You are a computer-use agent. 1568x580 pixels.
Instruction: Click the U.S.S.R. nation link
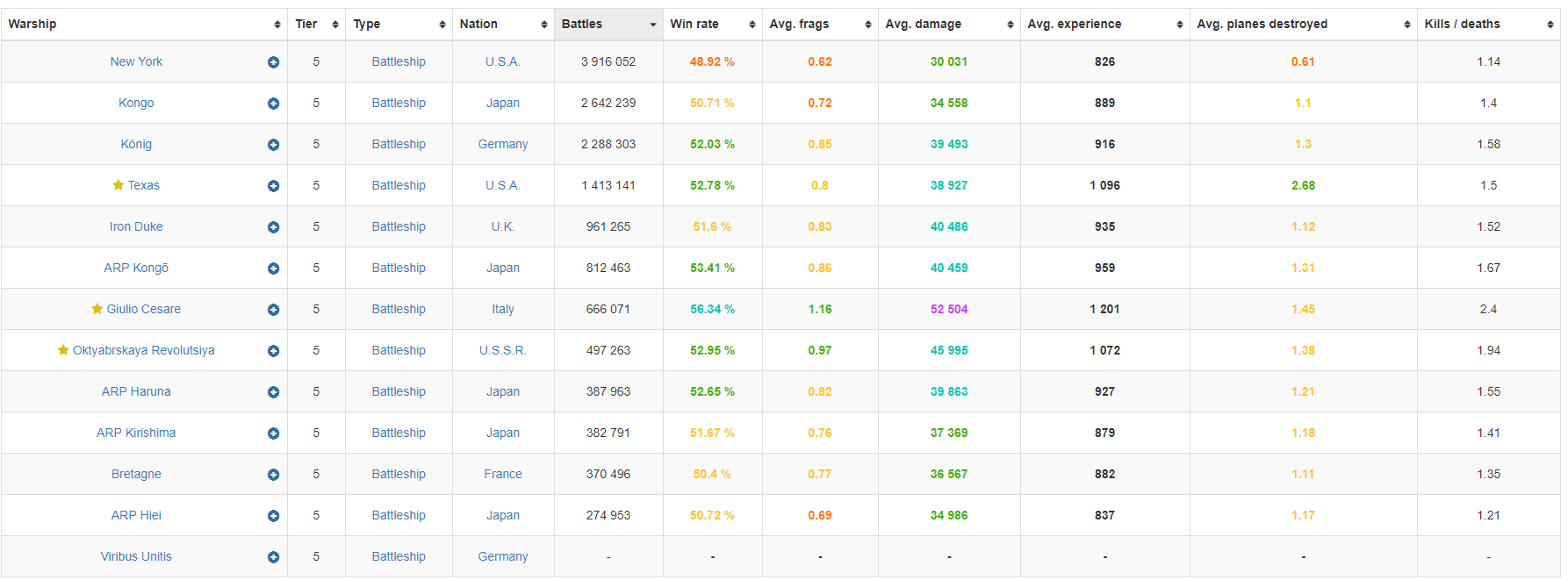tap(503, 350)
